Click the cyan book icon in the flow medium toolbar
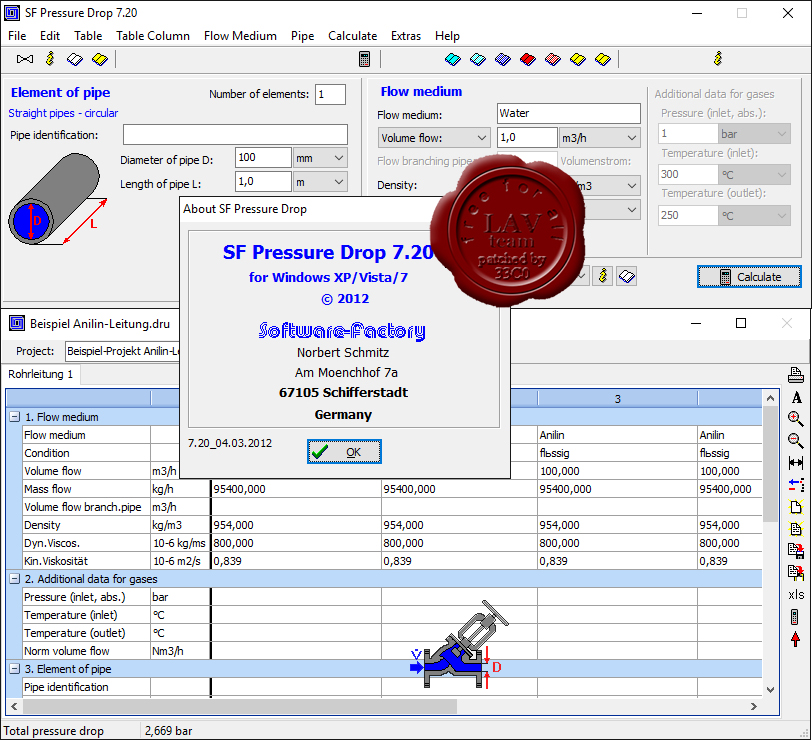 [x=453, y=59]
